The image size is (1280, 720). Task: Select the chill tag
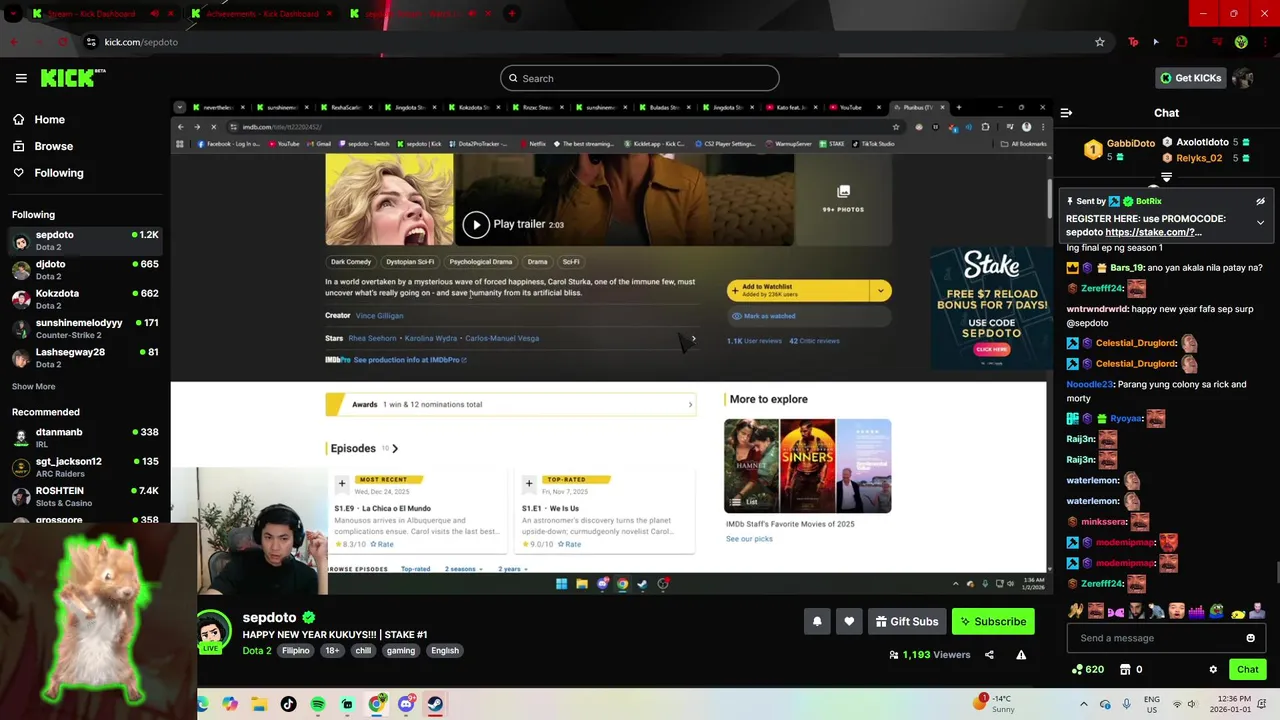point(363,650)
